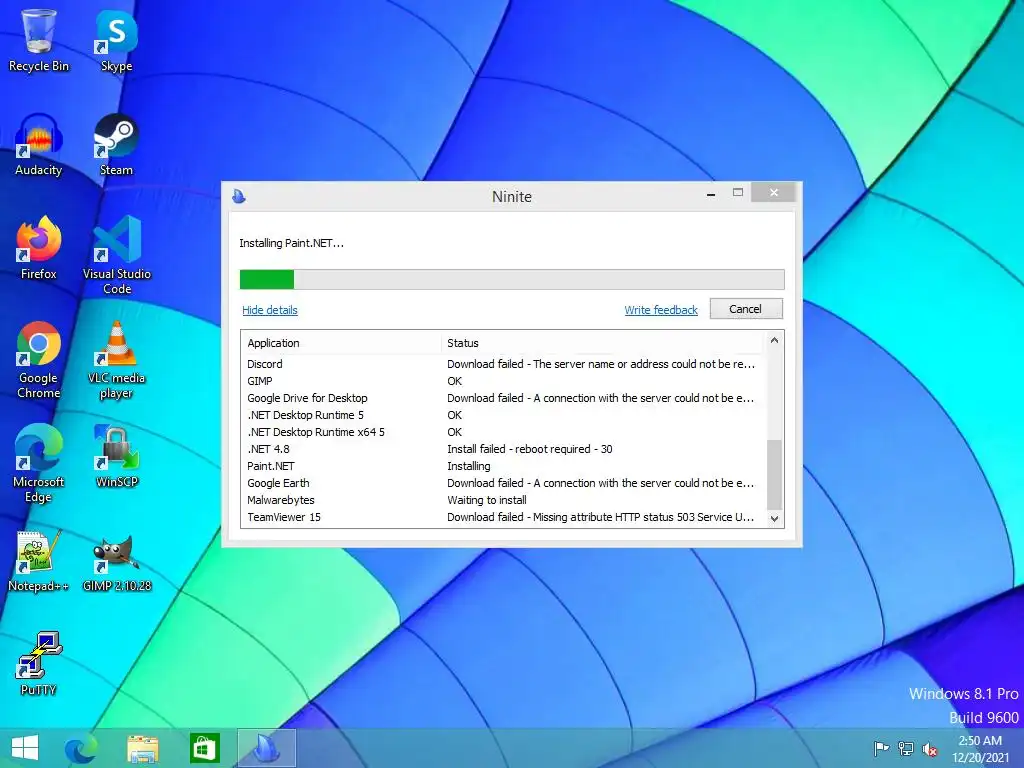Click the list scrollbar up arrow

pos(774,340)
